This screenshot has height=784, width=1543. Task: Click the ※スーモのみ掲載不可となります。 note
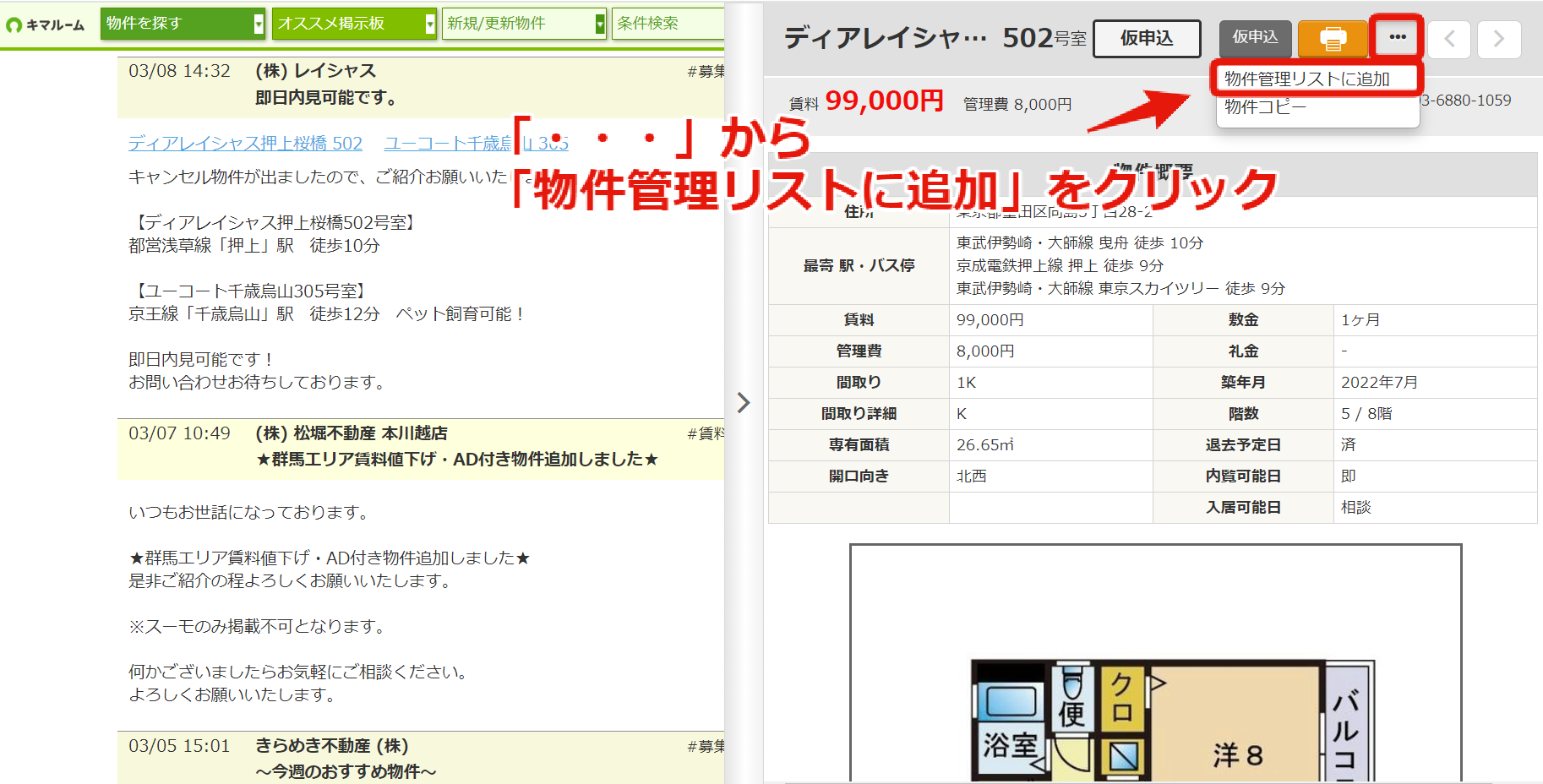click(x=259, y=626)
